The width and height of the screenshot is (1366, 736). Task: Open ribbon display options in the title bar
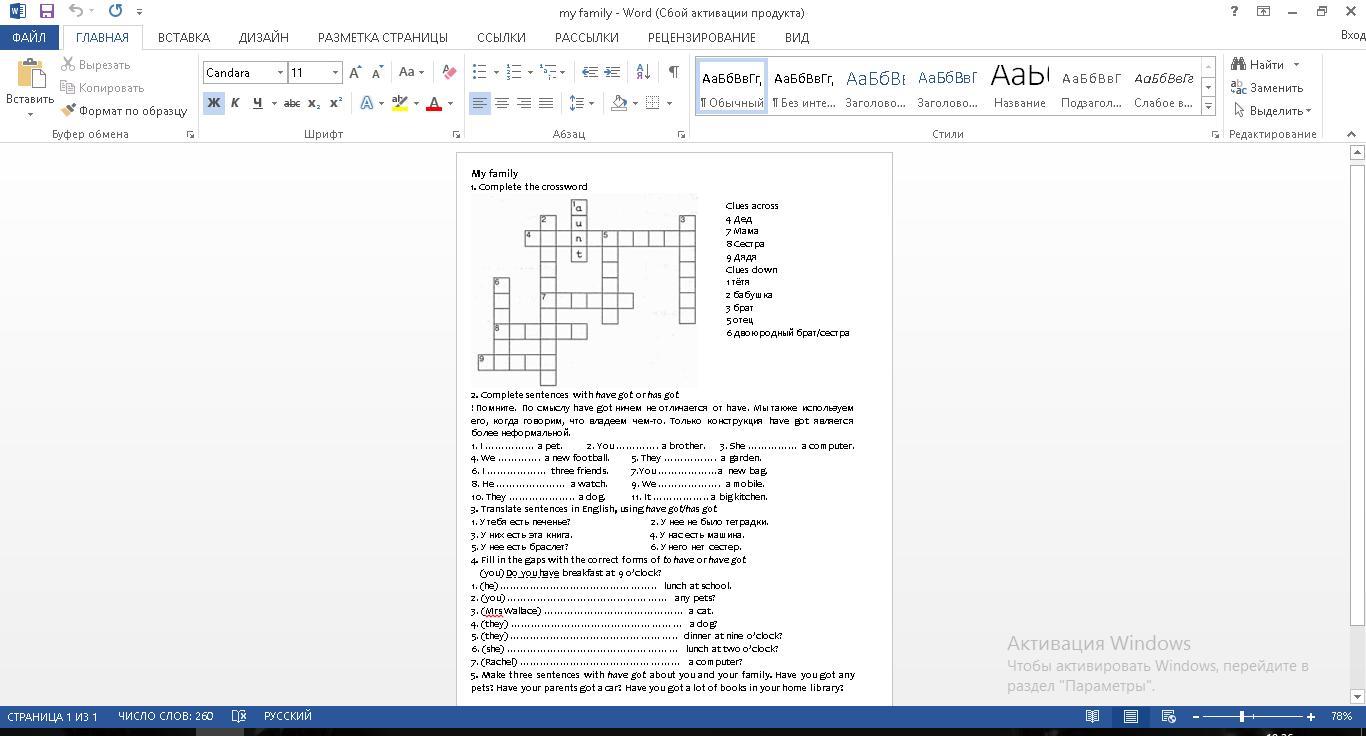[x=1264, y=12]
